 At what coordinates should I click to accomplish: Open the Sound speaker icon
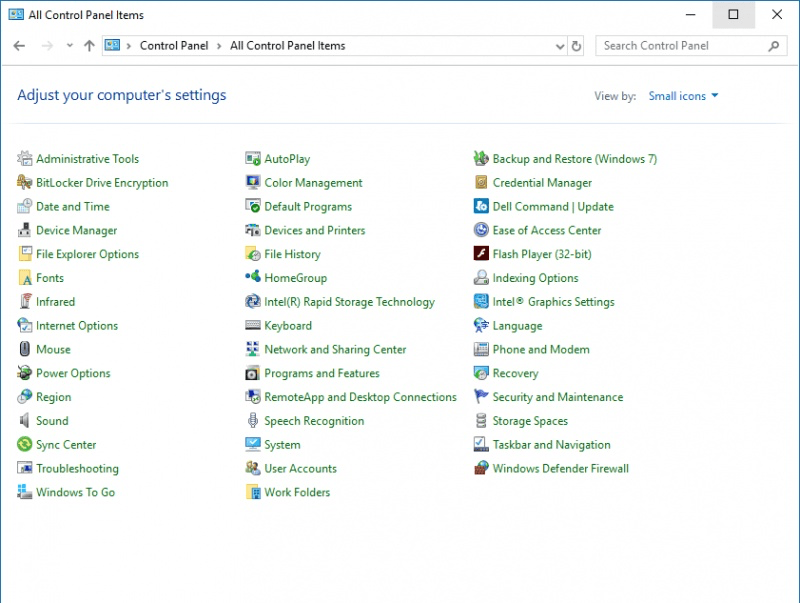[24, 421]
